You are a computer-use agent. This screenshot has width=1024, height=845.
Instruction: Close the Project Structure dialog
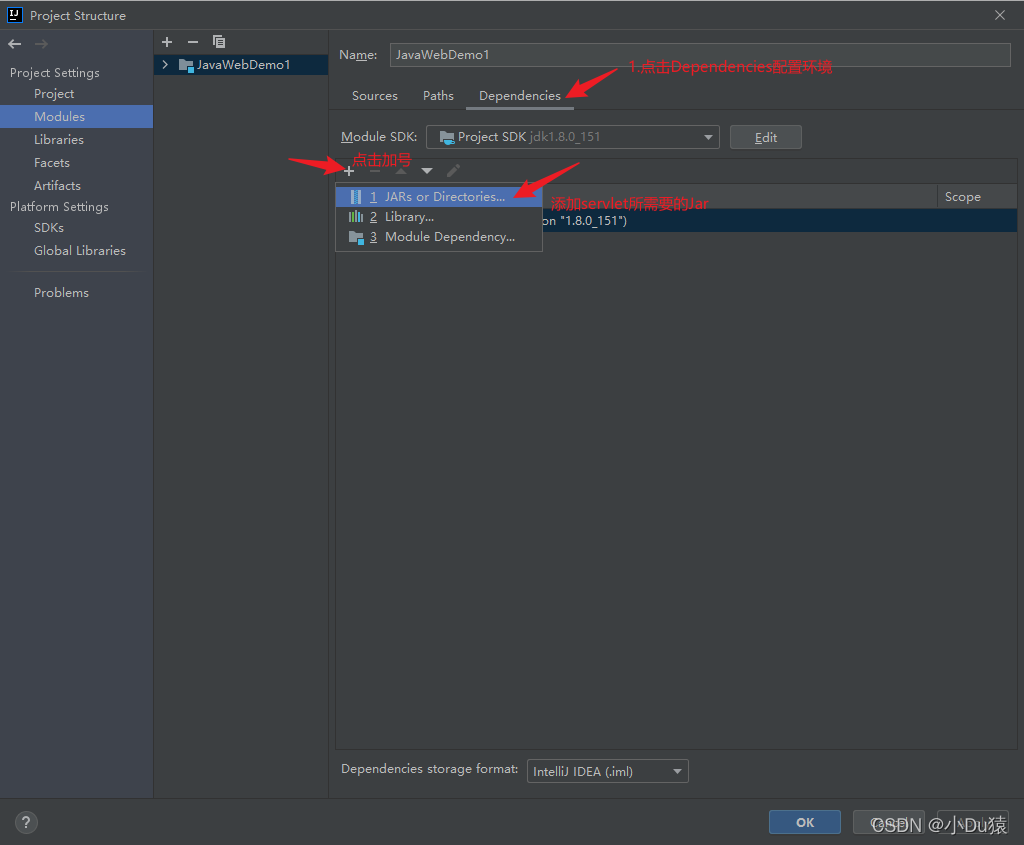[x=1000, y=15]
